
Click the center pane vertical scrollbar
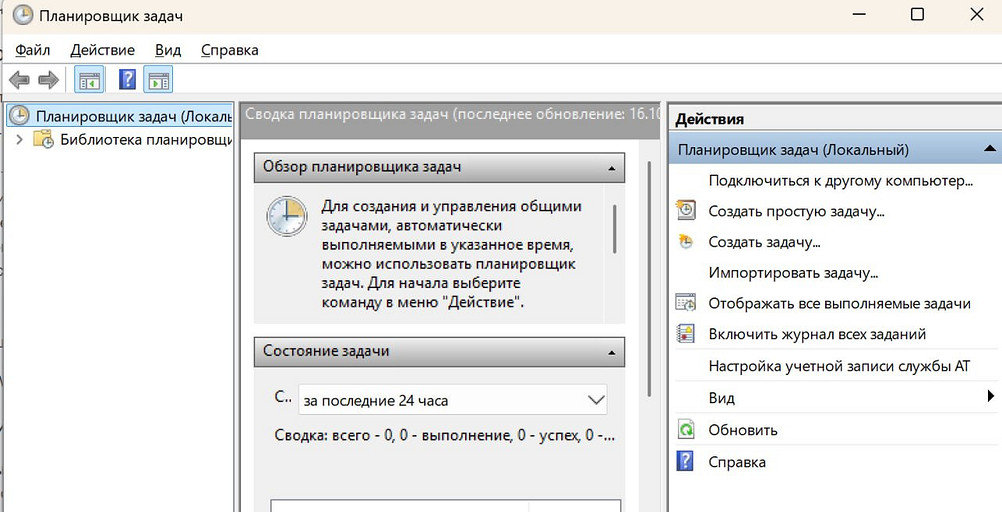click(649, 279)
